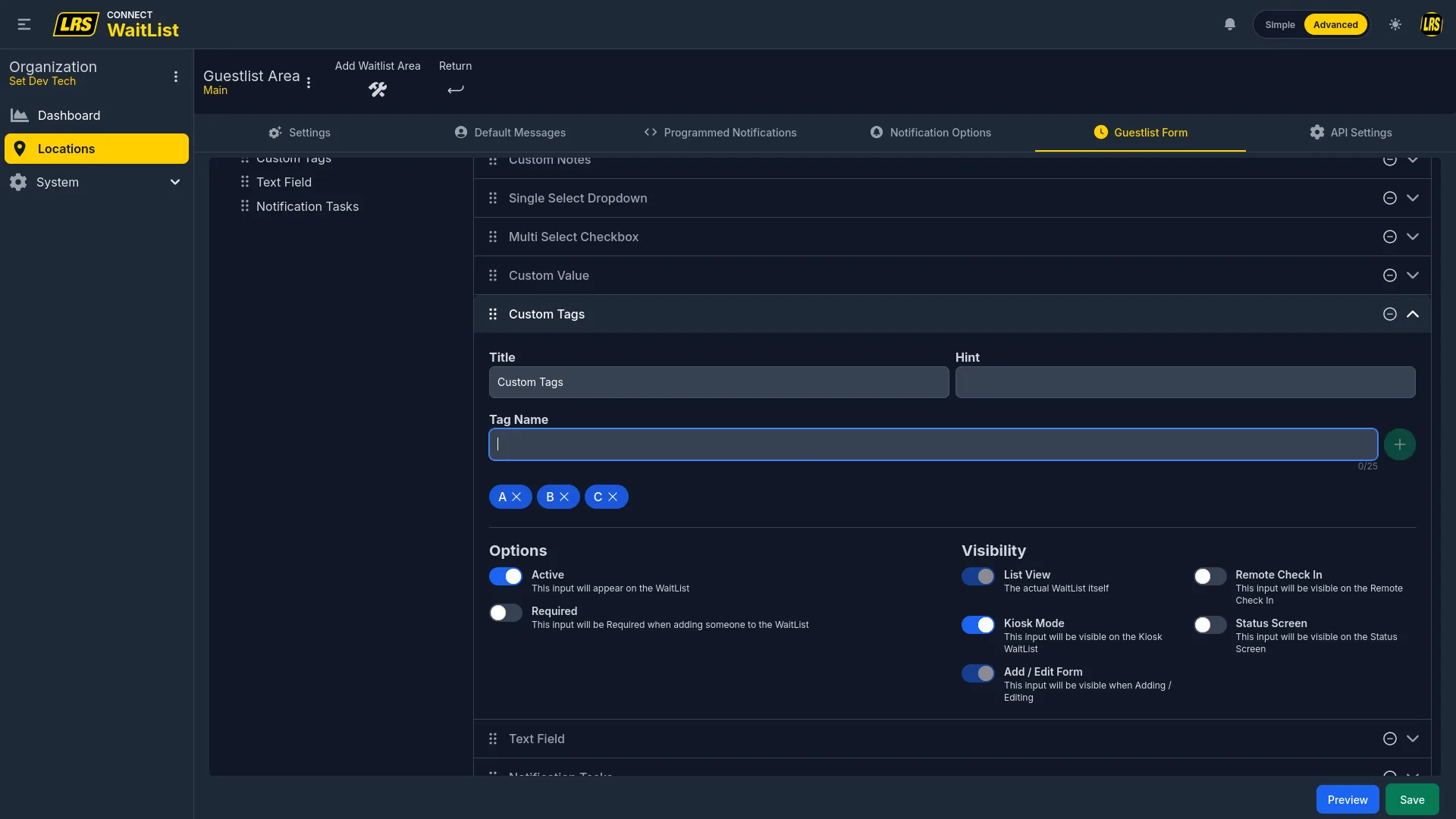Image resolution: width=1456 pixels, height=819 pixels.
Task: Grab the Multi Select Checkbox drag handle
Action: [493, 237]
